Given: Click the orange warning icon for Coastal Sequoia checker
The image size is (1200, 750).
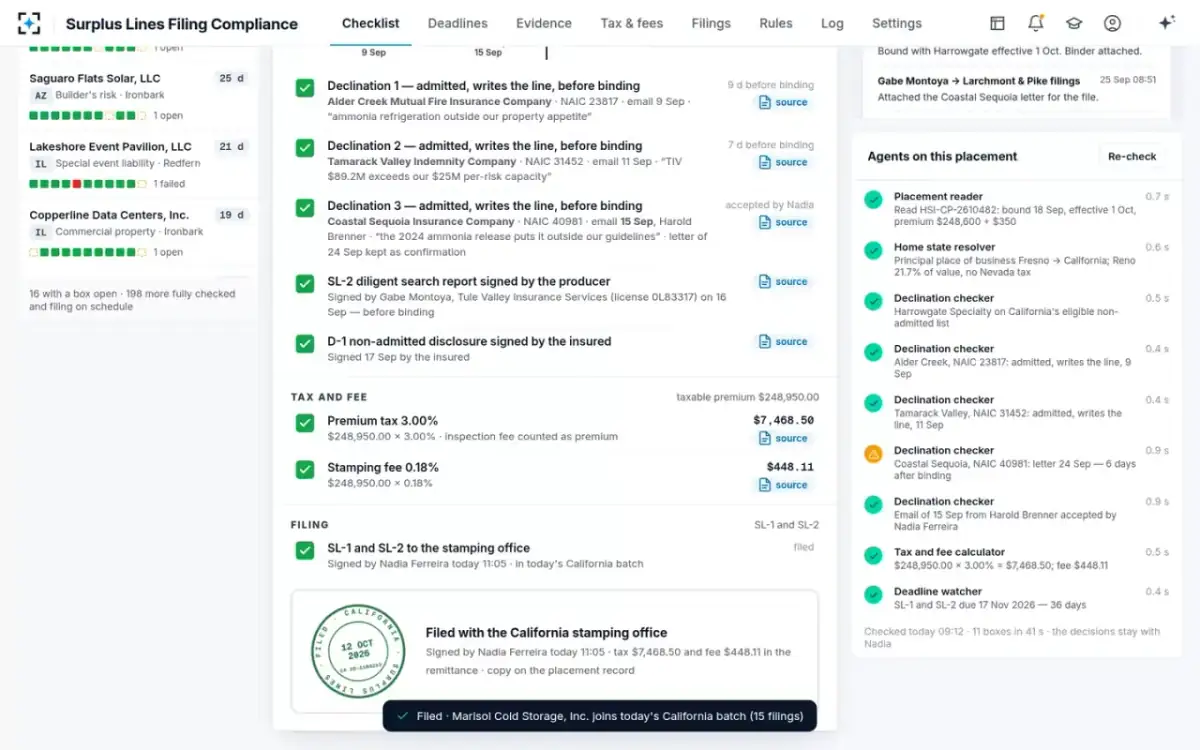Looking at the screenshot, I should click(873, 454).
